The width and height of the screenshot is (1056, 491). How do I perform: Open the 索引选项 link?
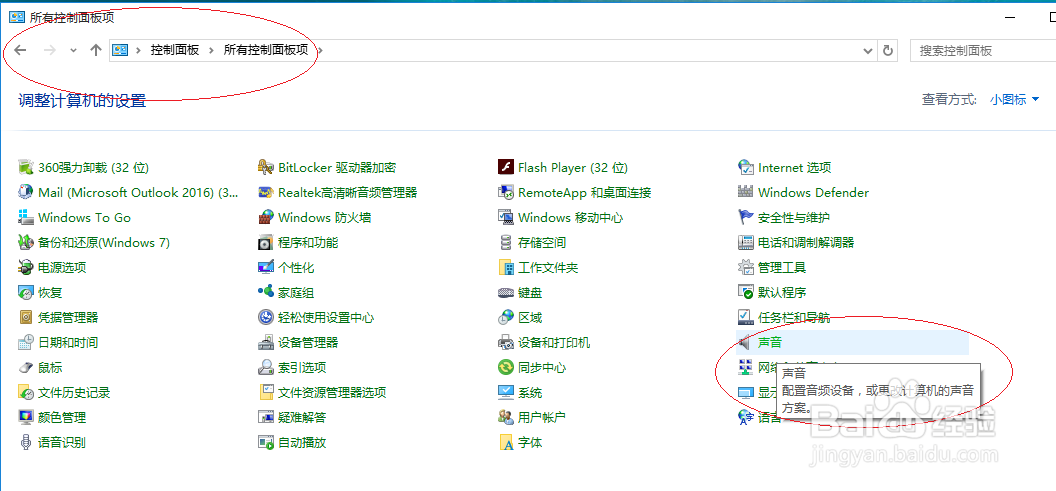[302, 368]
